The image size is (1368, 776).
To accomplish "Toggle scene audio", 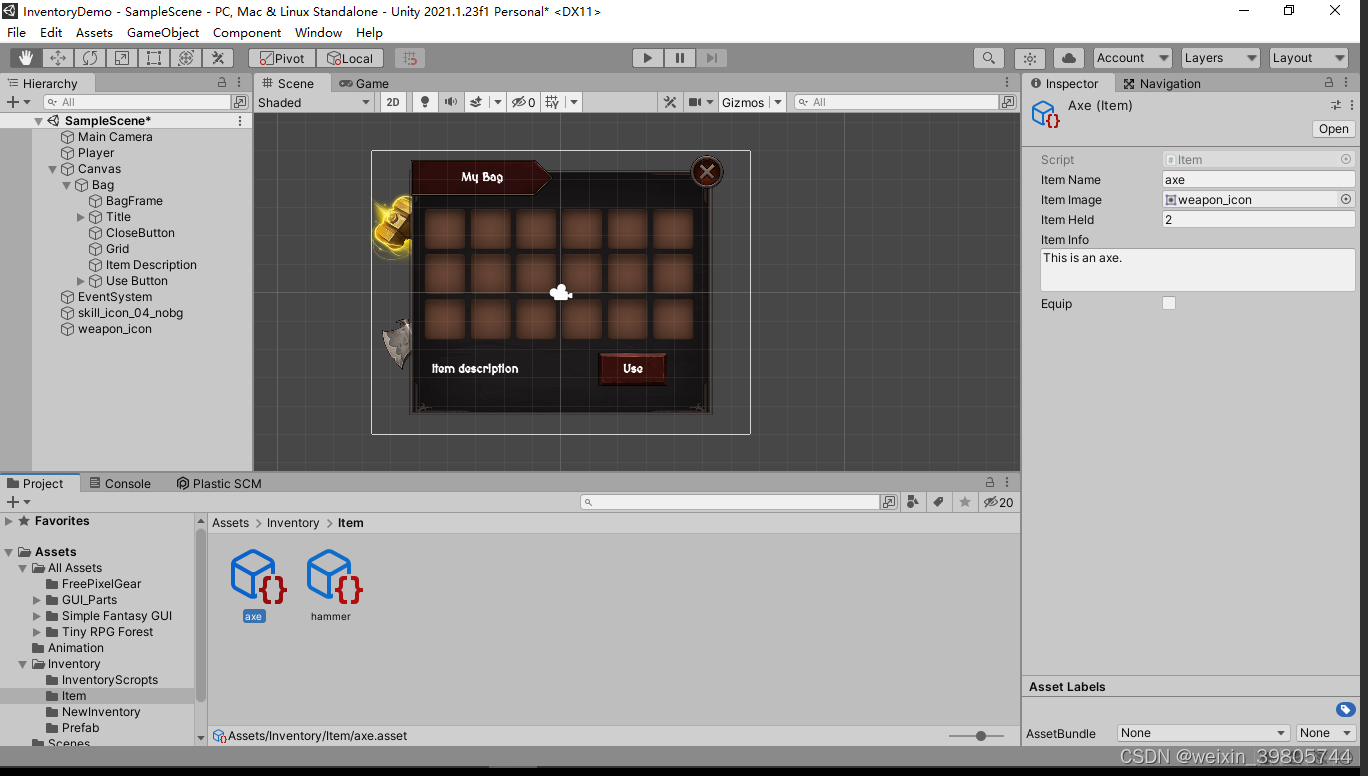I will 451,102.
